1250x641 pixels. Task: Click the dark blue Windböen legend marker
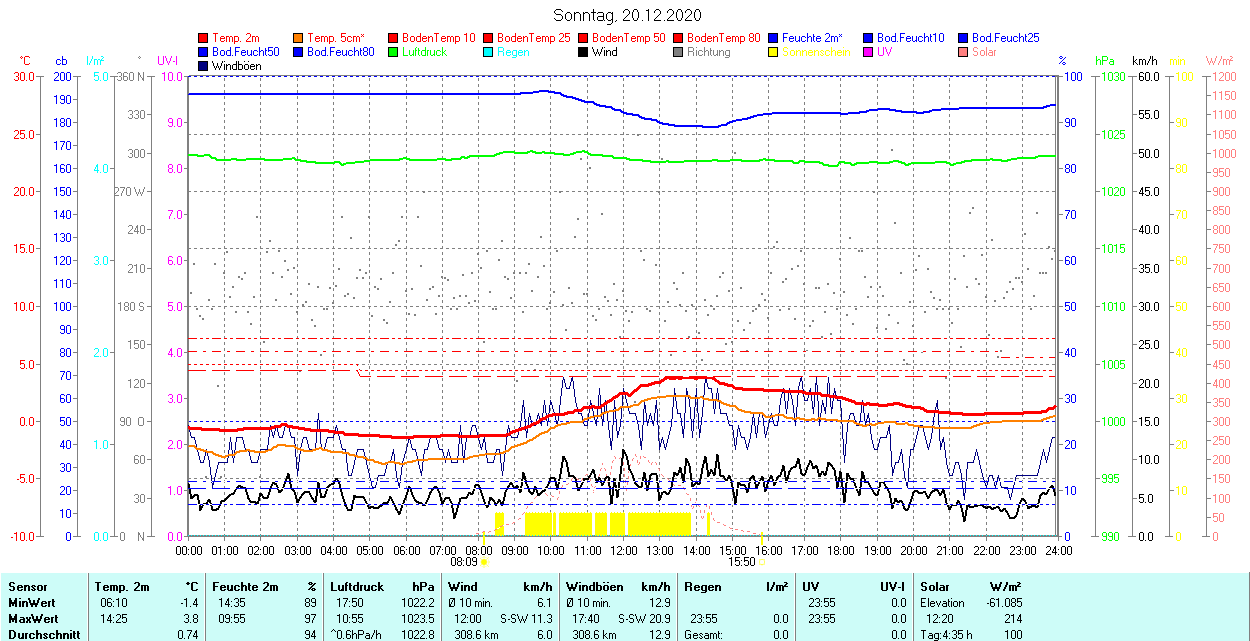(204, 66)
